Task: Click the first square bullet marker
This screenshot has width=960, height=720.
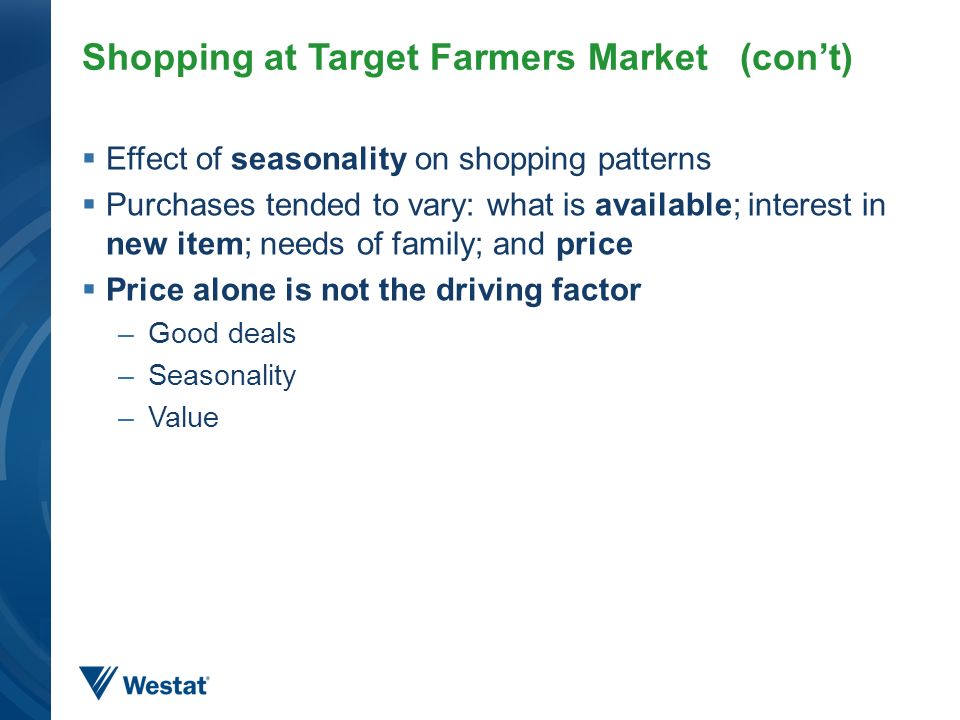Action: (89, 159)
